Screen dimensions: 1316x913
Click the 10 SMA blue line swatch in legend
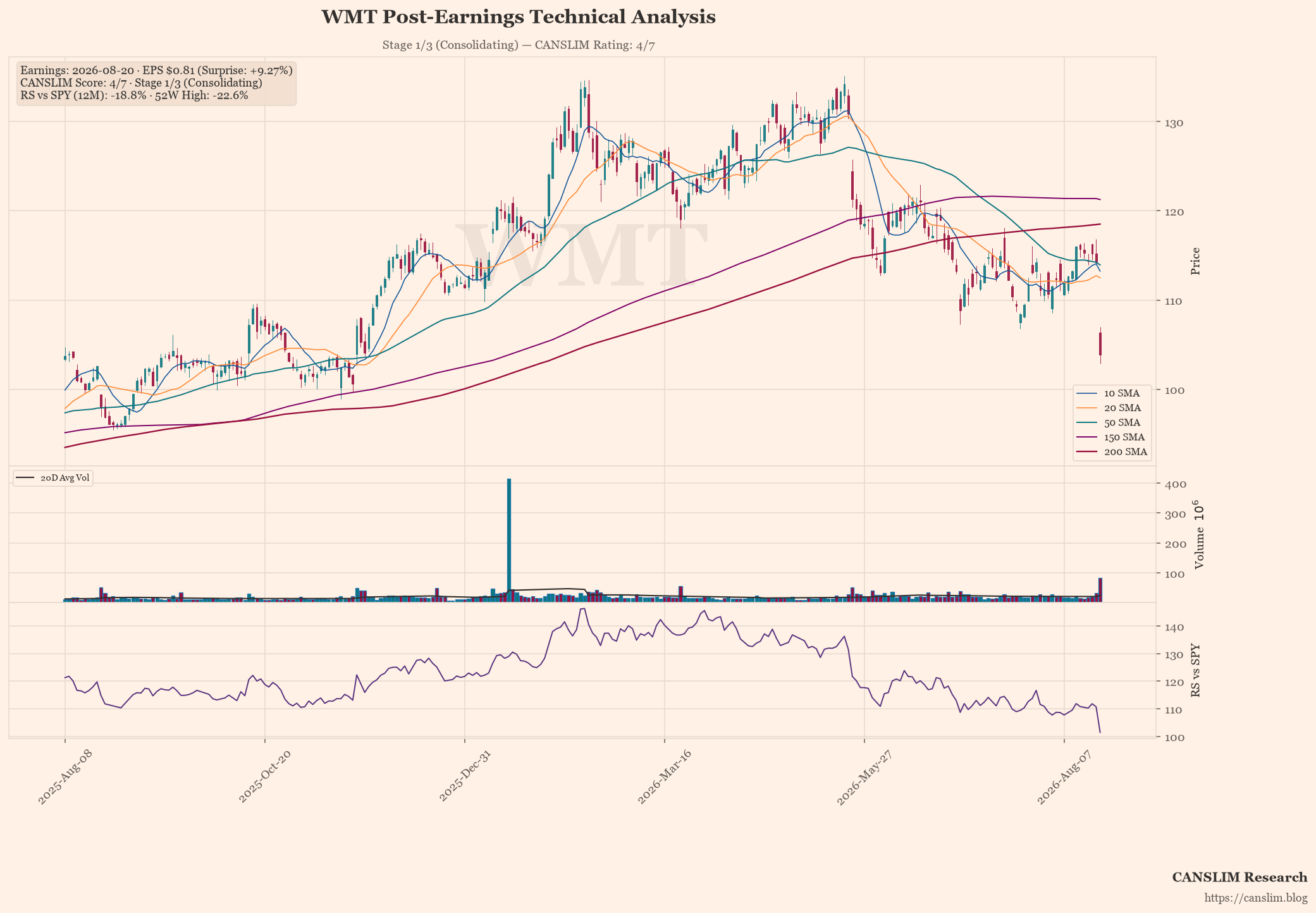pos(1087,393)
